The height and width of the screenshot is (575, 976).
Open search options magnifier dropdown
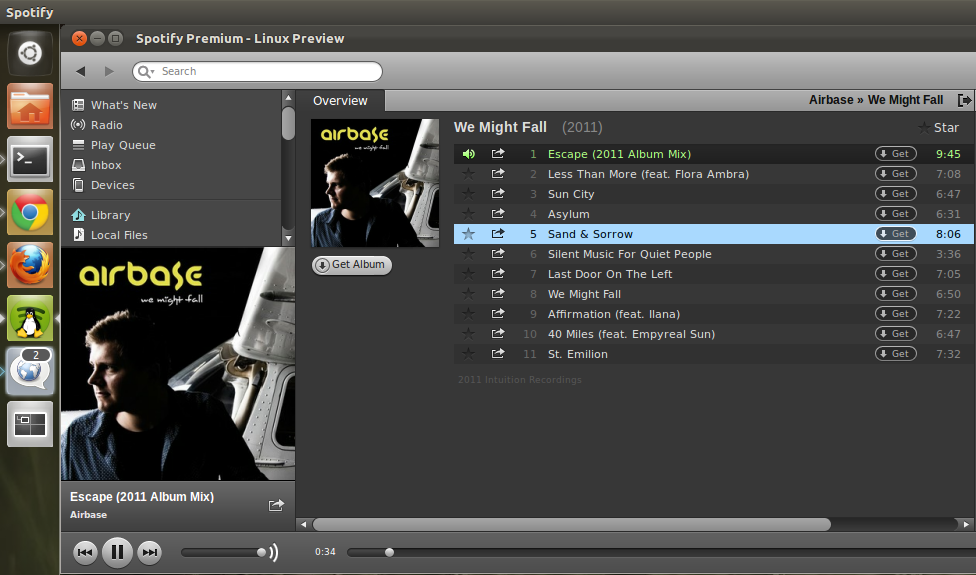[x=146, y=72]
